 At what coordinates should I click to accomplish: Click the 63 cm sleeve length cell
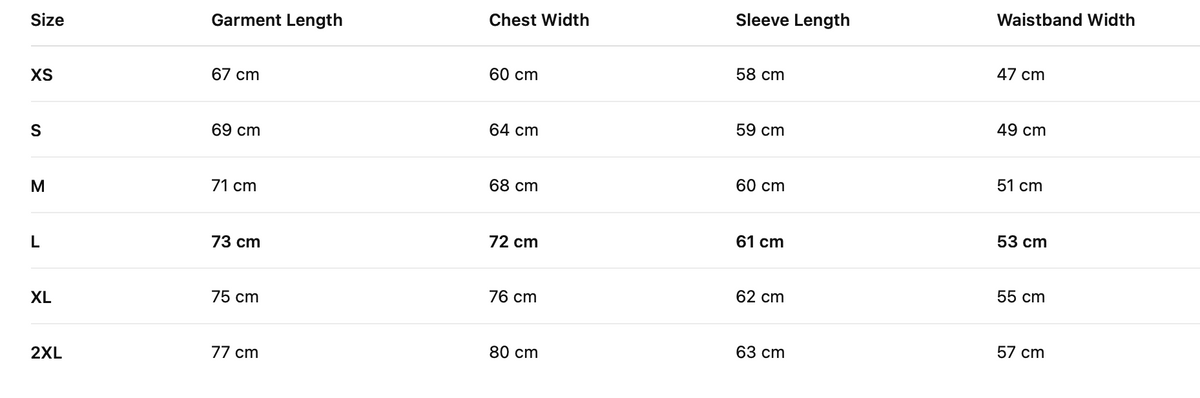tap(760, 353)
